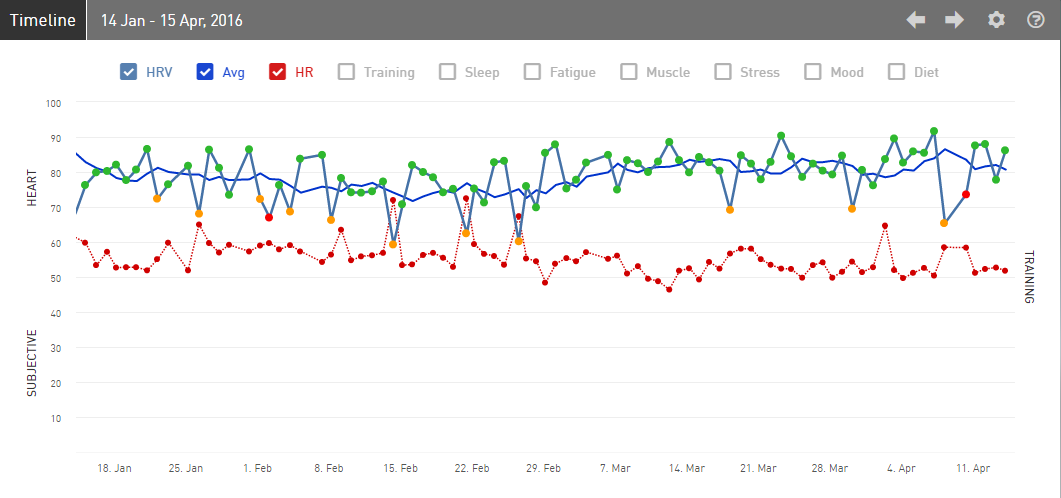Enable the Training checkbox
This screenshot has width=1061, height=498.
coord(346,72)
